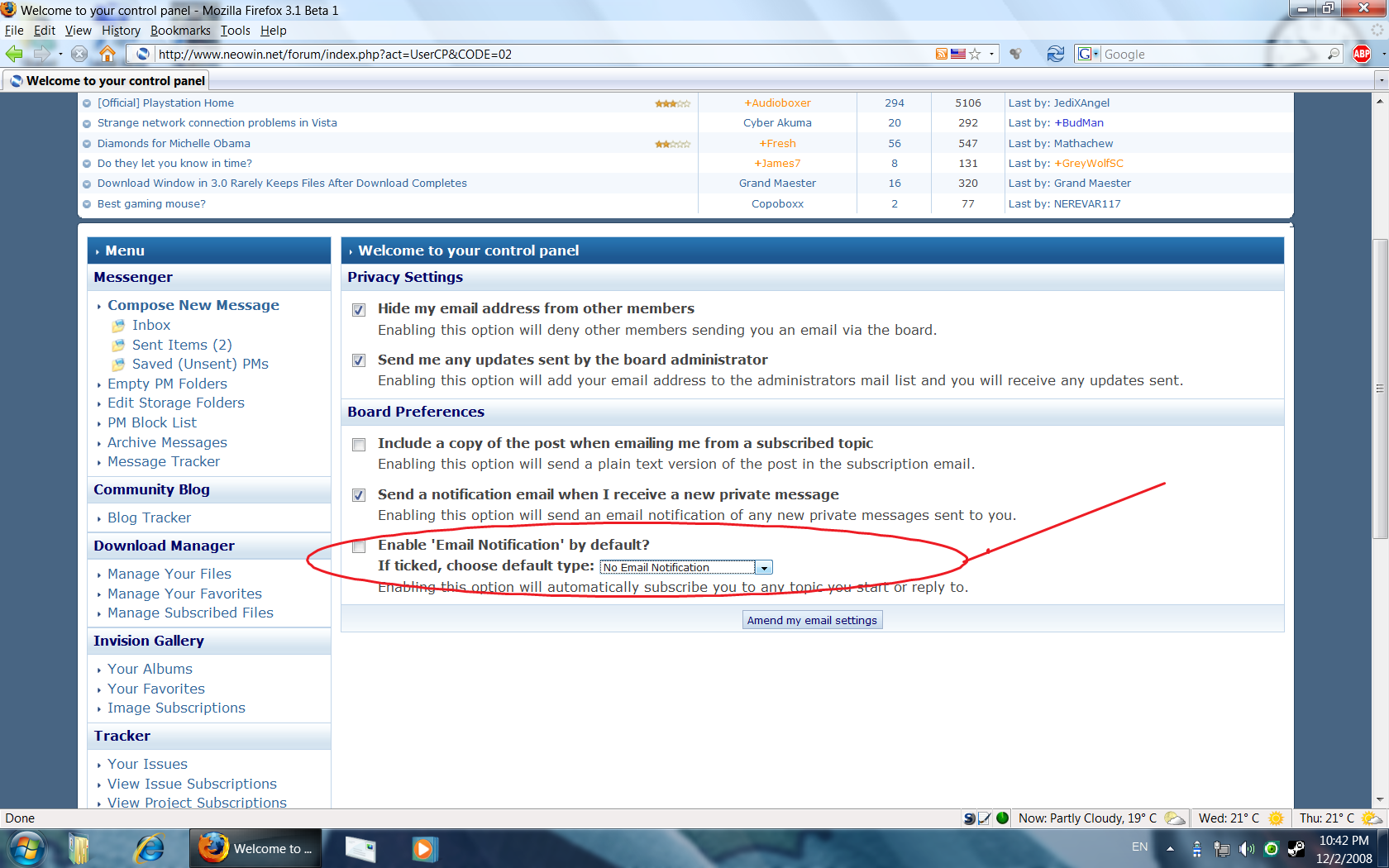Open the address bar history dropdown arrow

click(991, 55)
